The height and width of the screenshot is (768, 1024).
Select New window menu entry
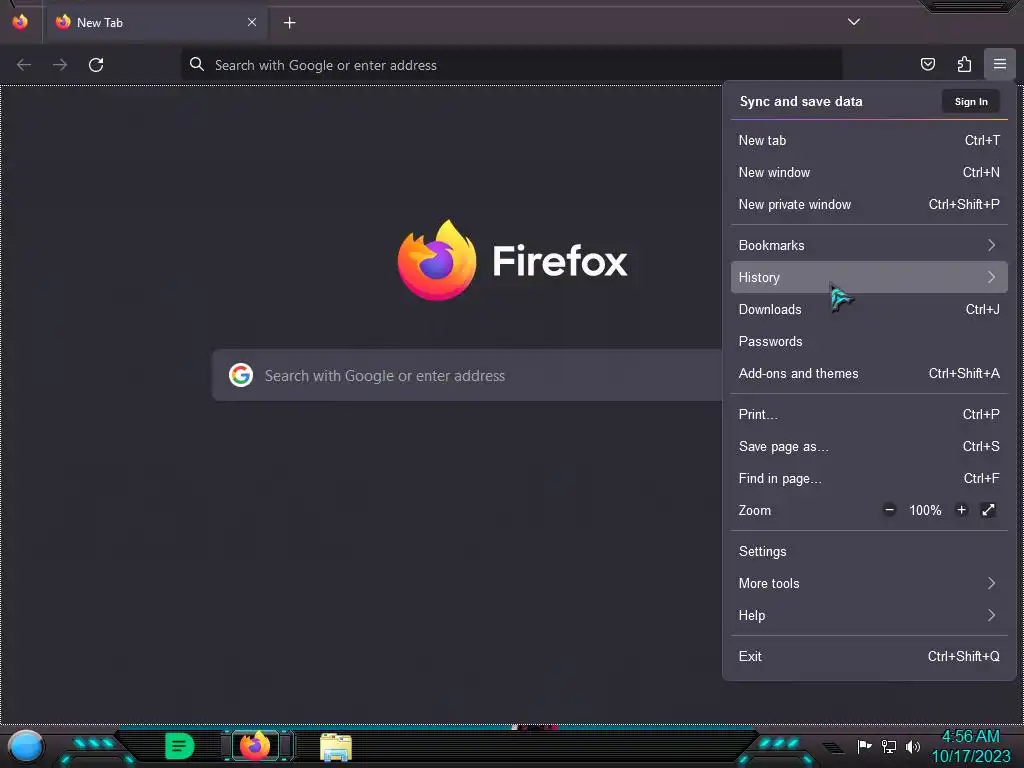(869, 172)
